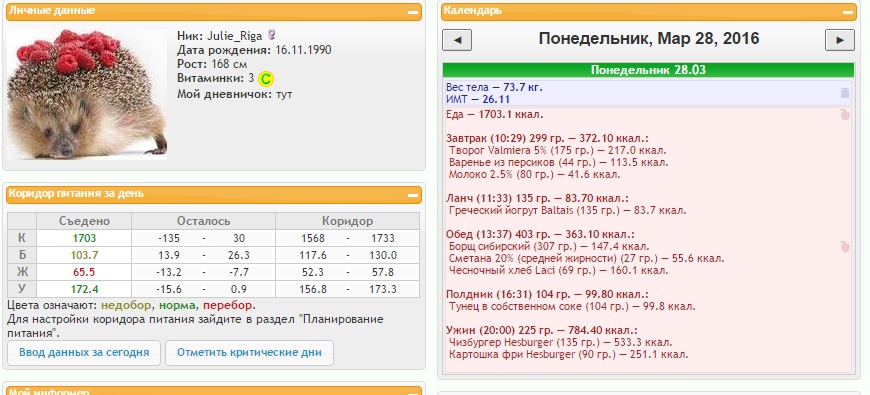
Task: Click the Картошка фри Hesburger entry
Action: 569,355
